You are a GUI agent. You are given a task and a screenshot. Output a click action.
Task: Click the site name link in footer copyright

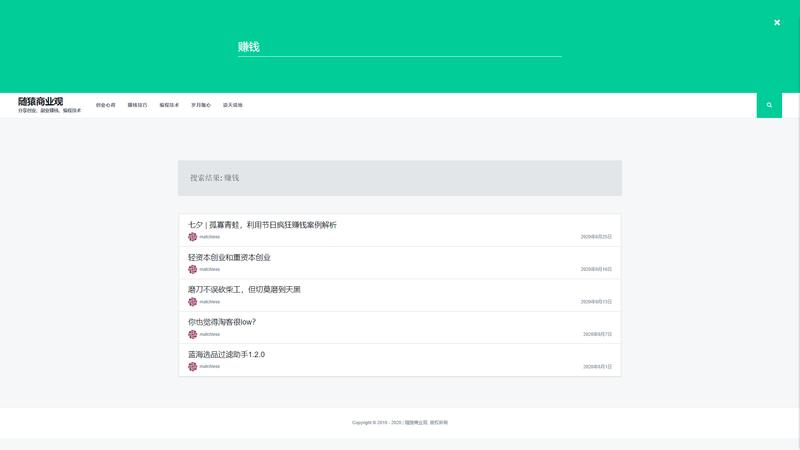tap(416, 422)
